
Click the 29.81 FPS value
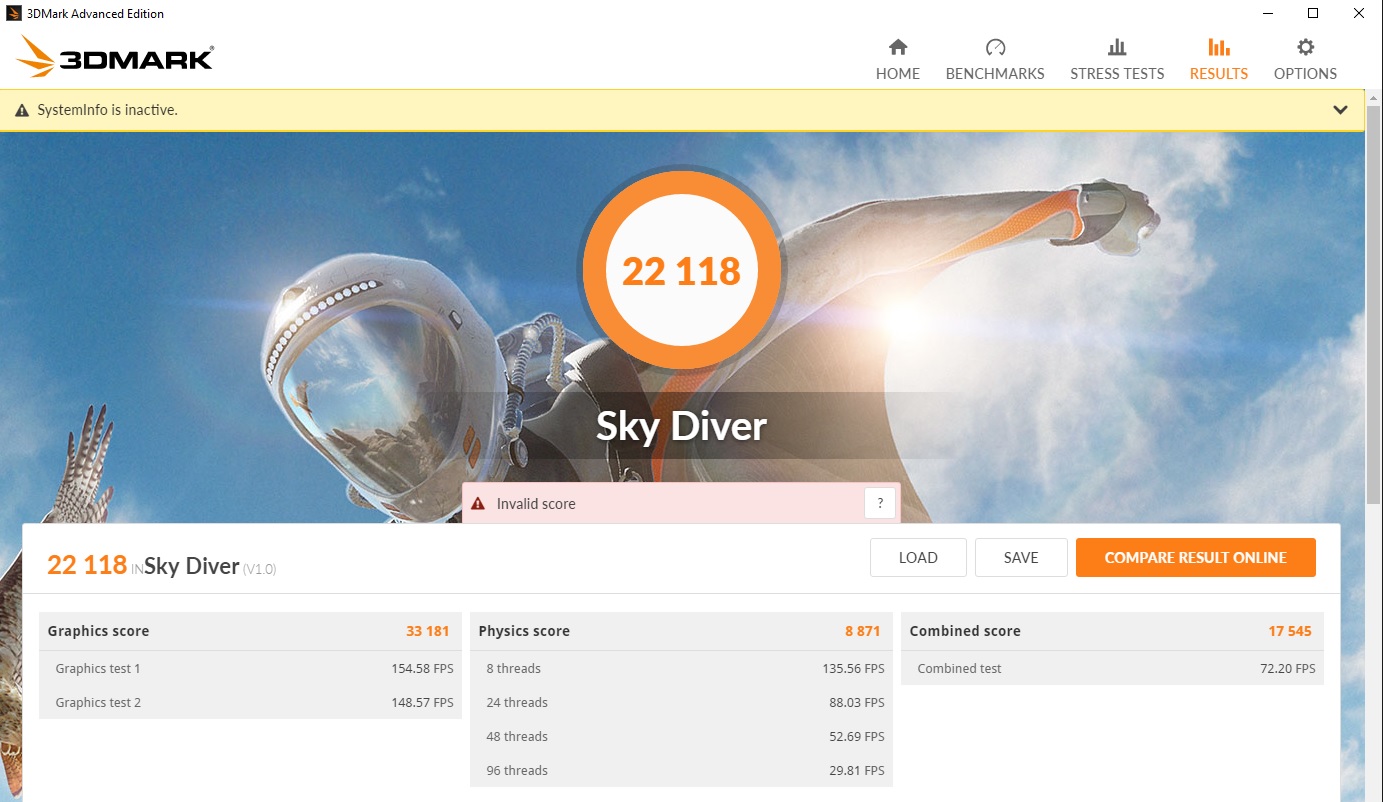tap(857, 771)
